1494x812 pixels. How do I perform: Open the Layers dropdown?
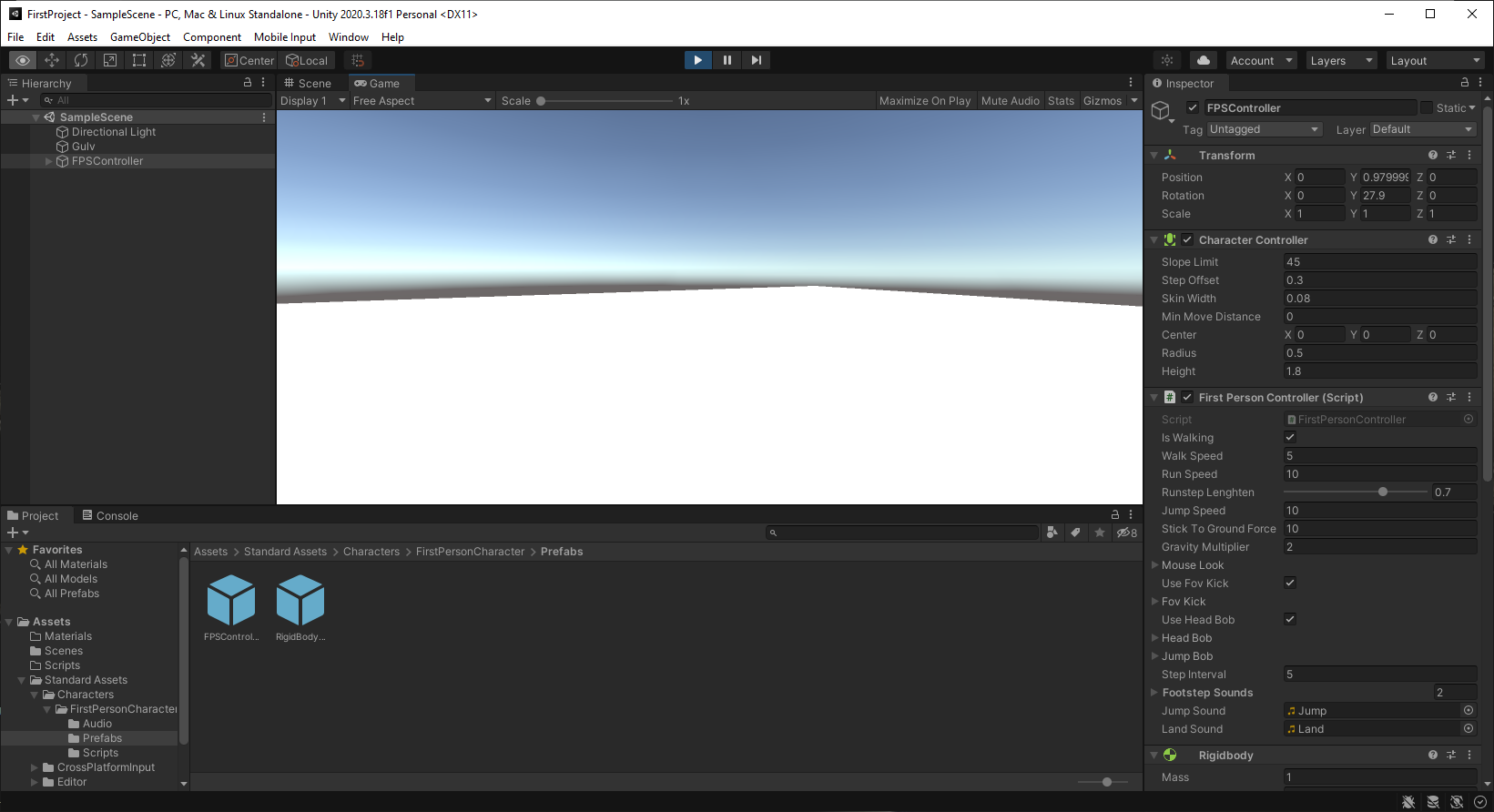tap(1342, 60)
